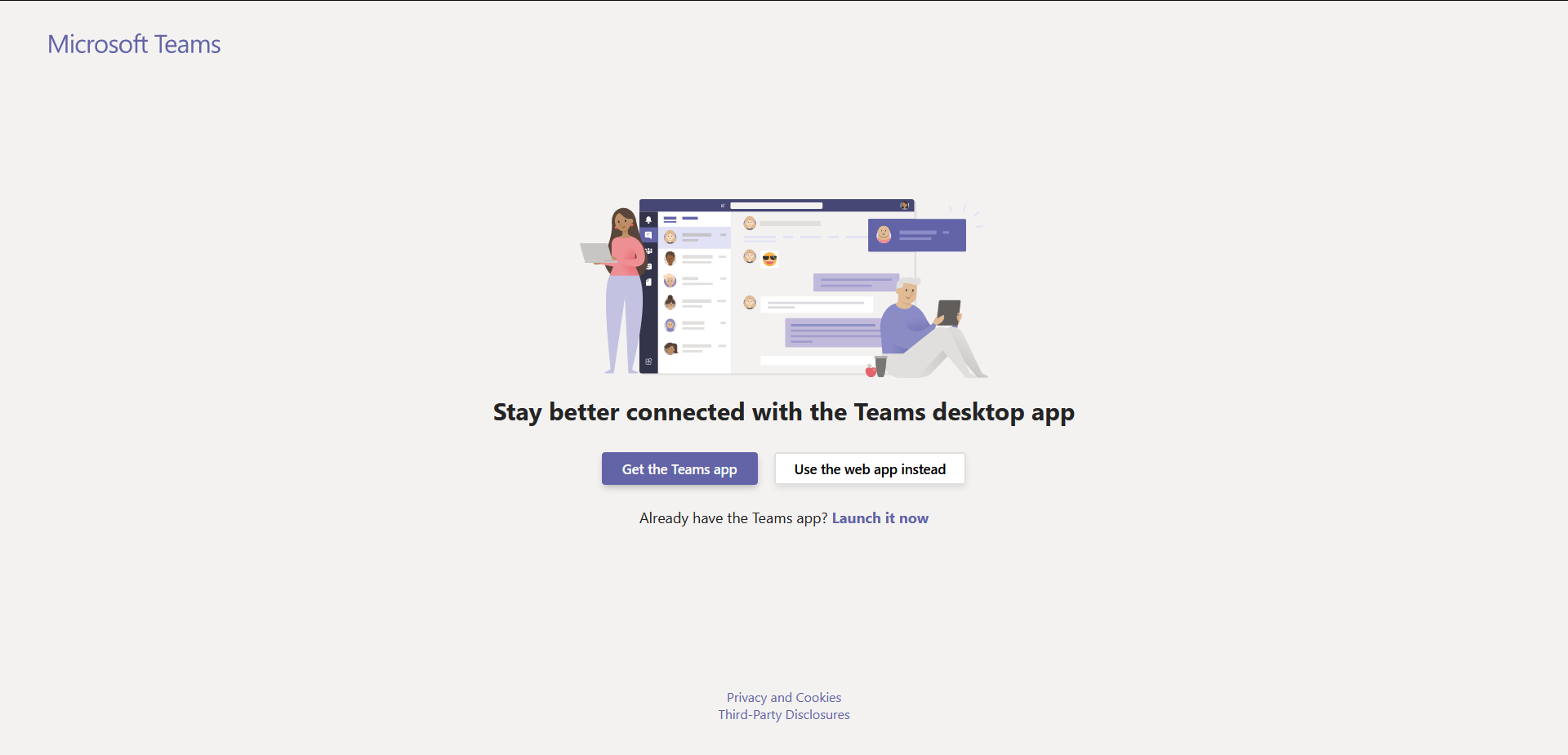Click the coffee cup beside seated man

[x=880, y=366]
